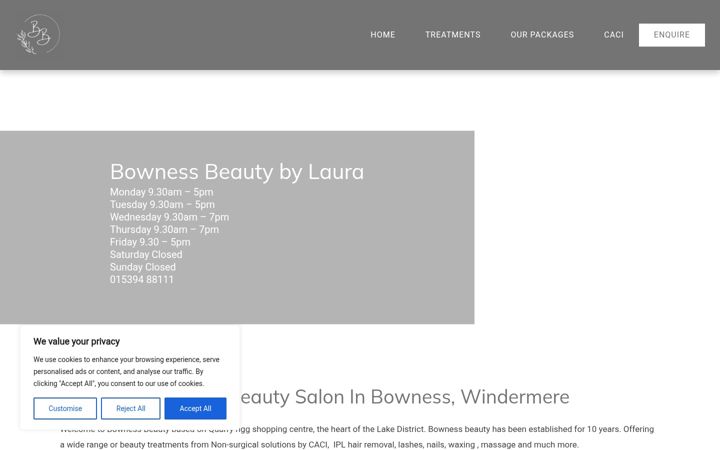Screen dimensions: 720x450
Task: Select the Wednesday 9.30am – 7pm line
Action: pos(169,217)
